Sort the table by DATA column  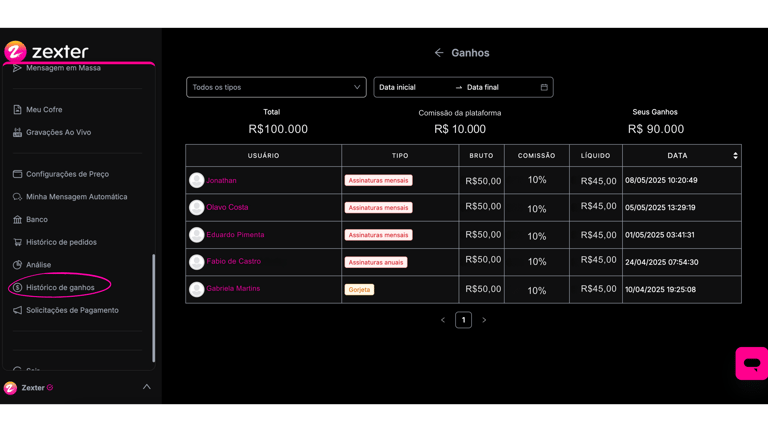(x=735, y=156)
